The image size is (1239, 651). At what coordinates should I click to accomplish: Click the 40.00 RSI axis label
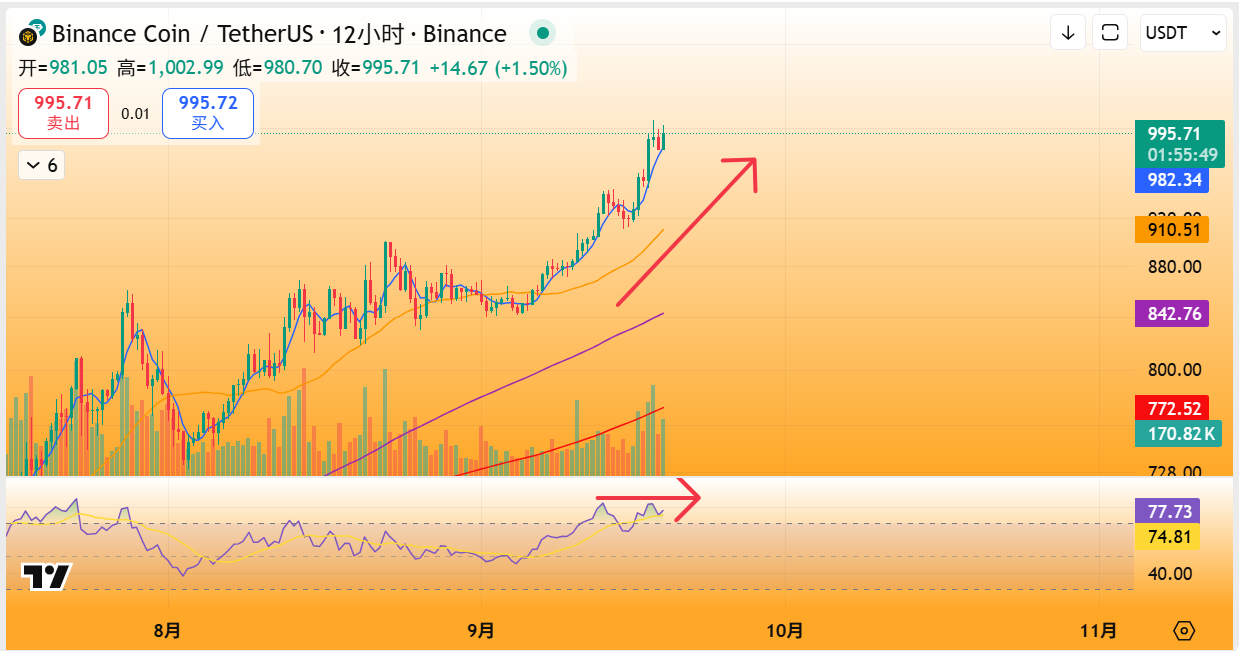pyautogui.click(x=1169, y=573)
